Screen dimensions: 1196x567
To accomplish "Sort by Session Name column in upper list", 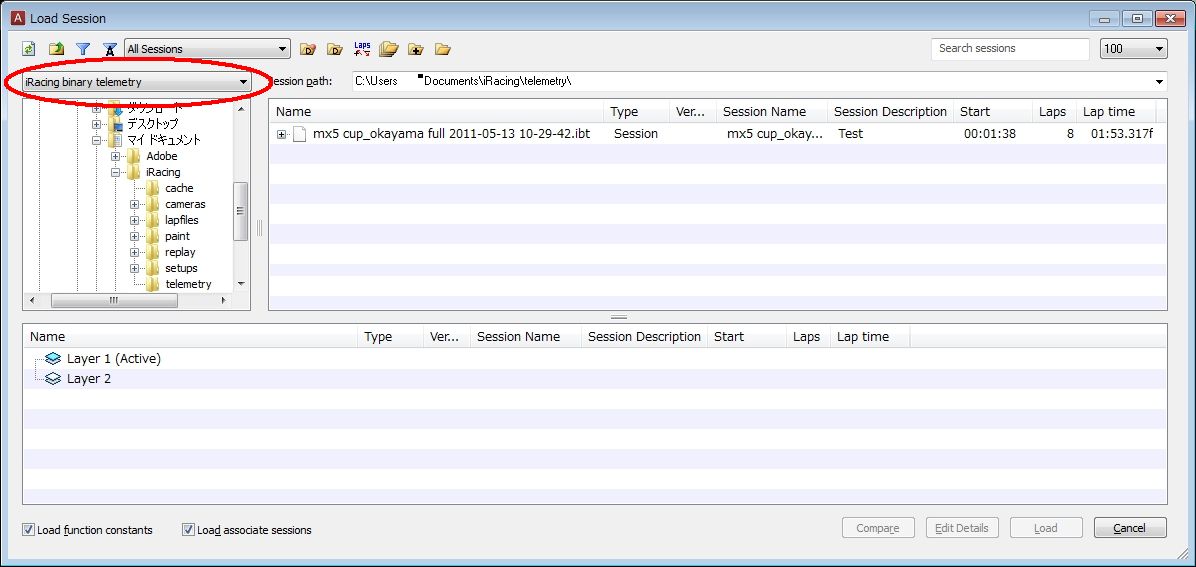I will tap(772, 111).
